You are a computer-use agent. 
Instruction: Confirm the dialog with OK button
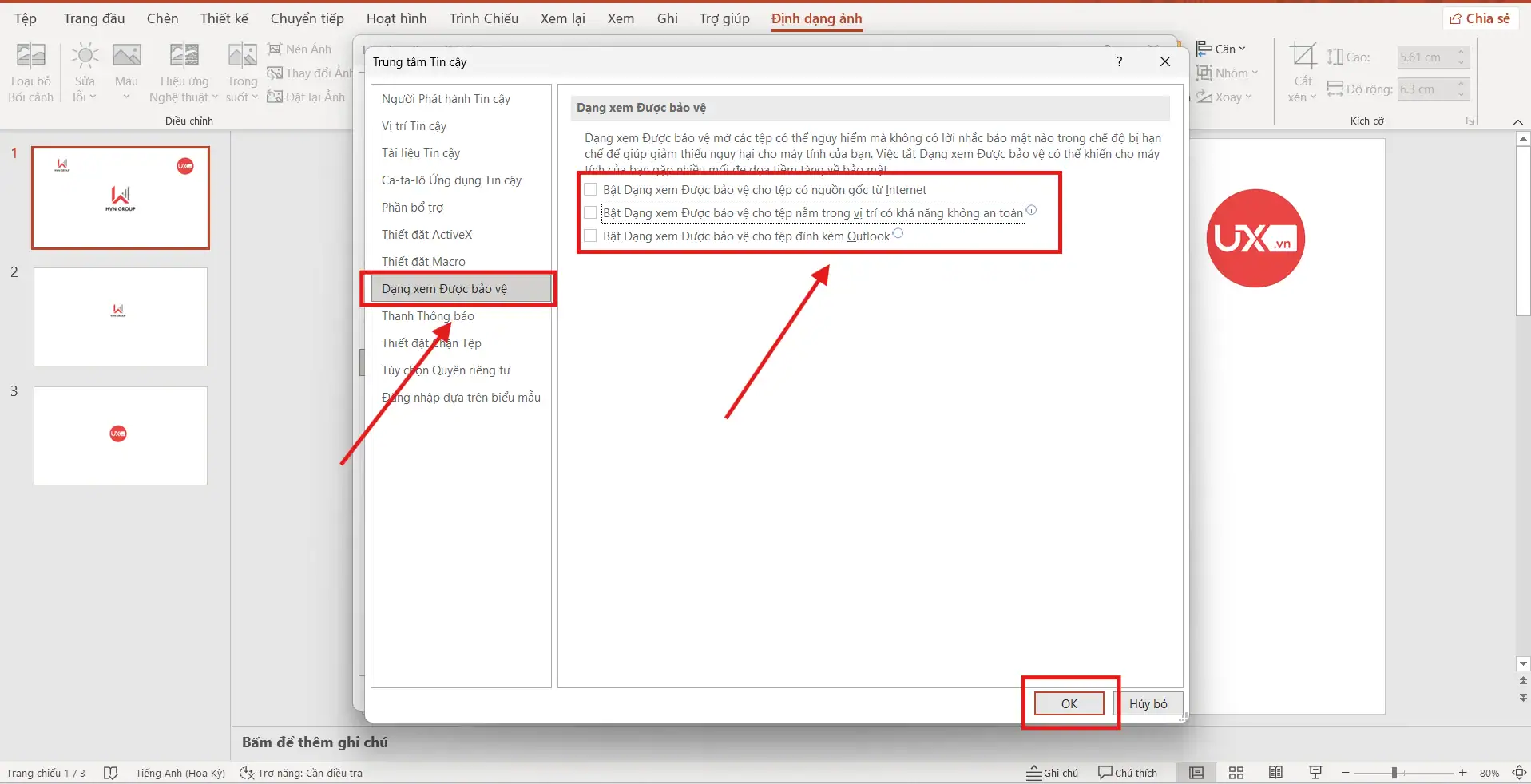pyautogui.click(x=1069, y=703)
